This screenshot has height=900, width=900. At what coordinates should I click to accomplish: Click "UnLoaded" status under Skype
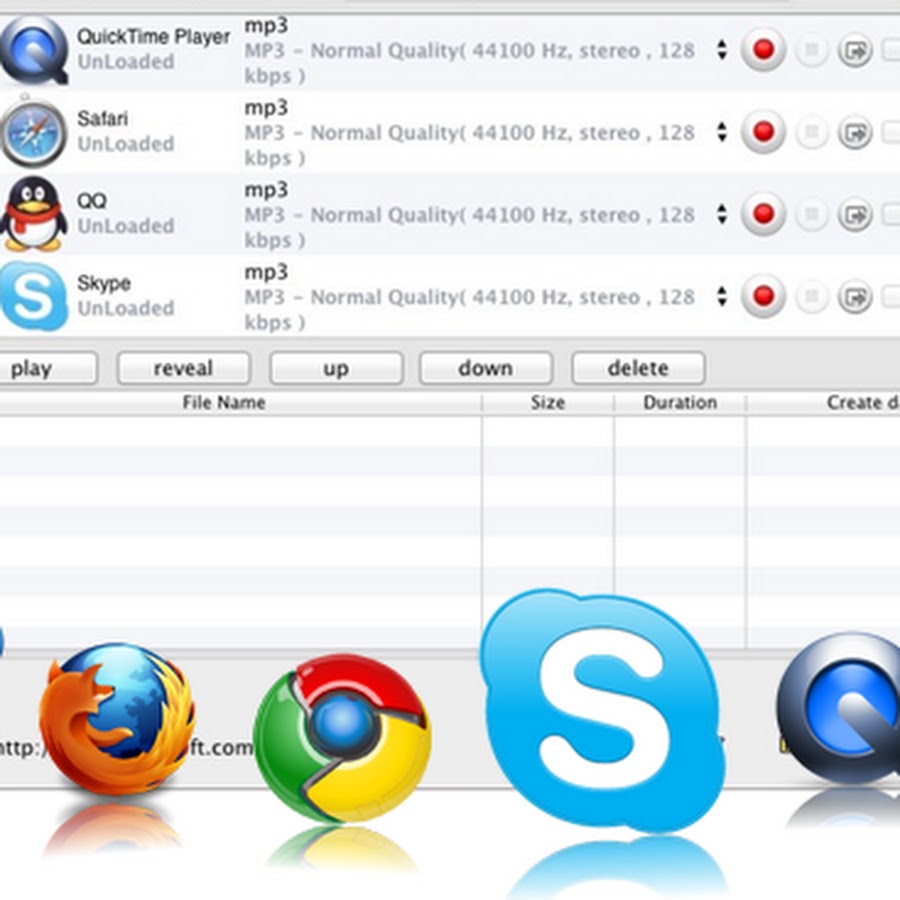coord(126,309)
